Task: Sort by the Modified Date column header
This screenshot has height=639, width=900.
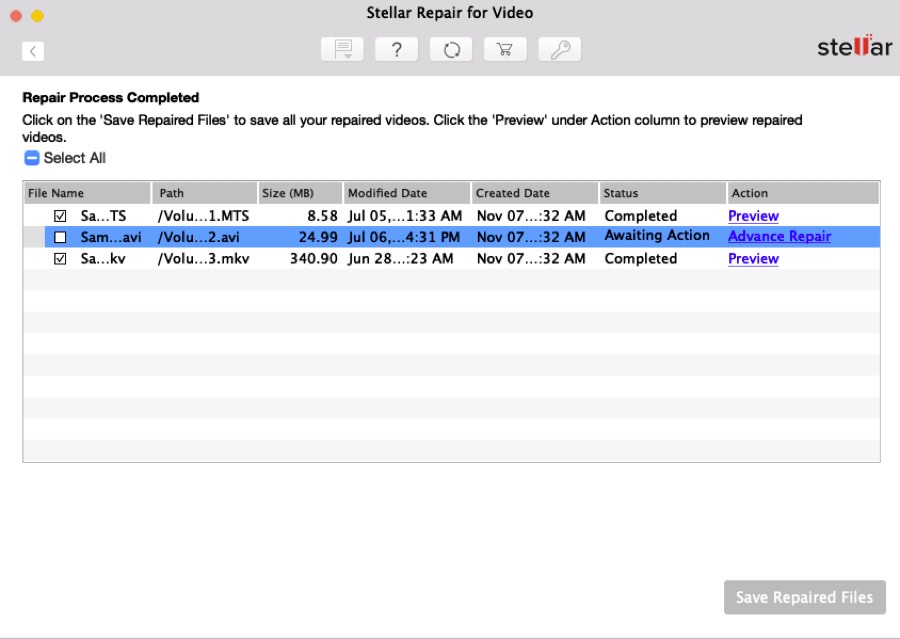Action: pos(406,193)
